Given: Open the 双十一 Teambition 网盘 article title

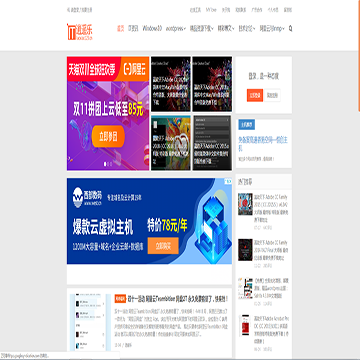Looking at the screenshot, I should pyautogui.click(x=178, y=299).
